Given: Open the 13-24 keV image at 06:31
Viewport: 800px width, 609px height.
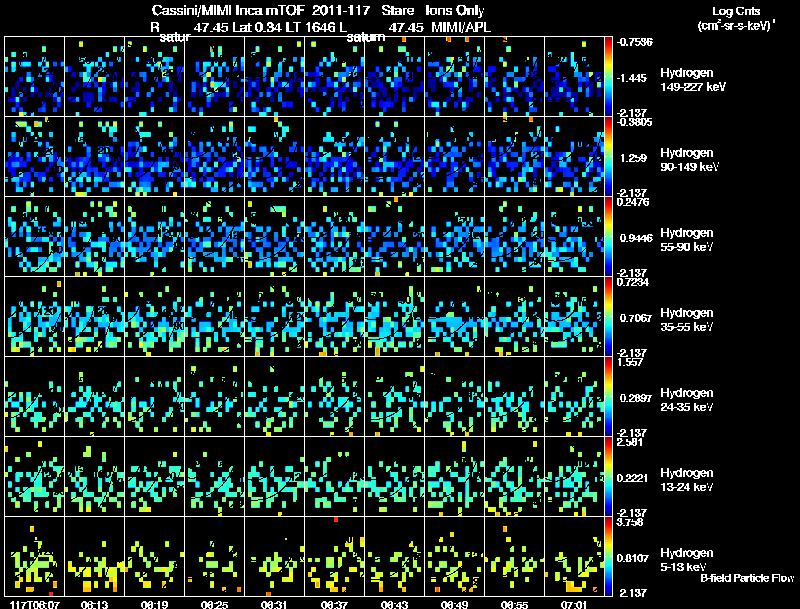Looking at the screenshot, I should pos(274,476).
